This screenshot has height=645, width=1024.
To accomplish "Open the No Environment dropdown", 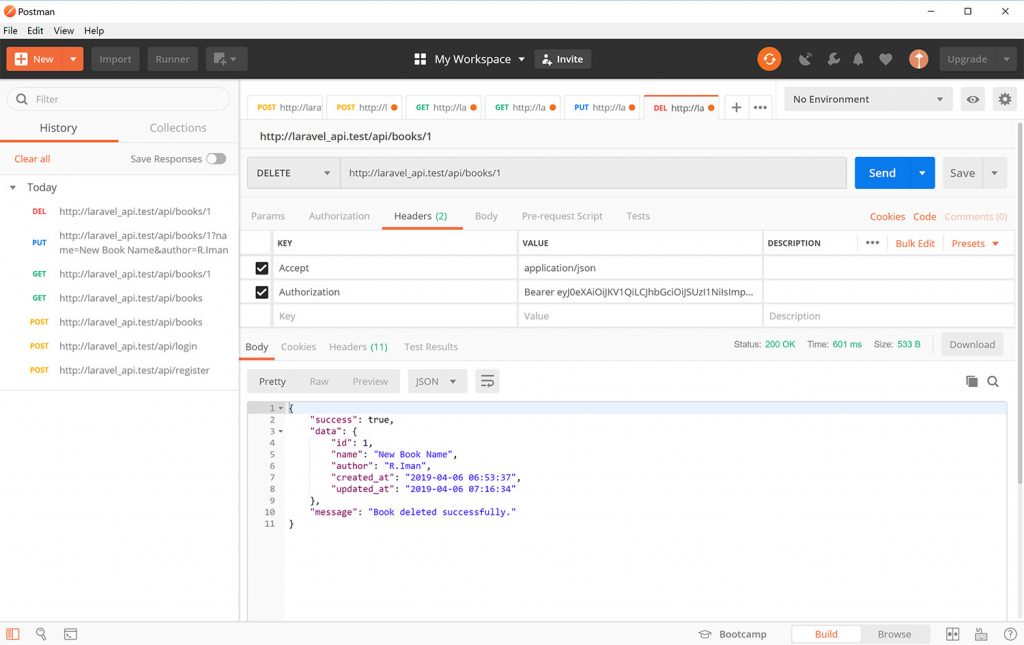I will pos(868,99).
